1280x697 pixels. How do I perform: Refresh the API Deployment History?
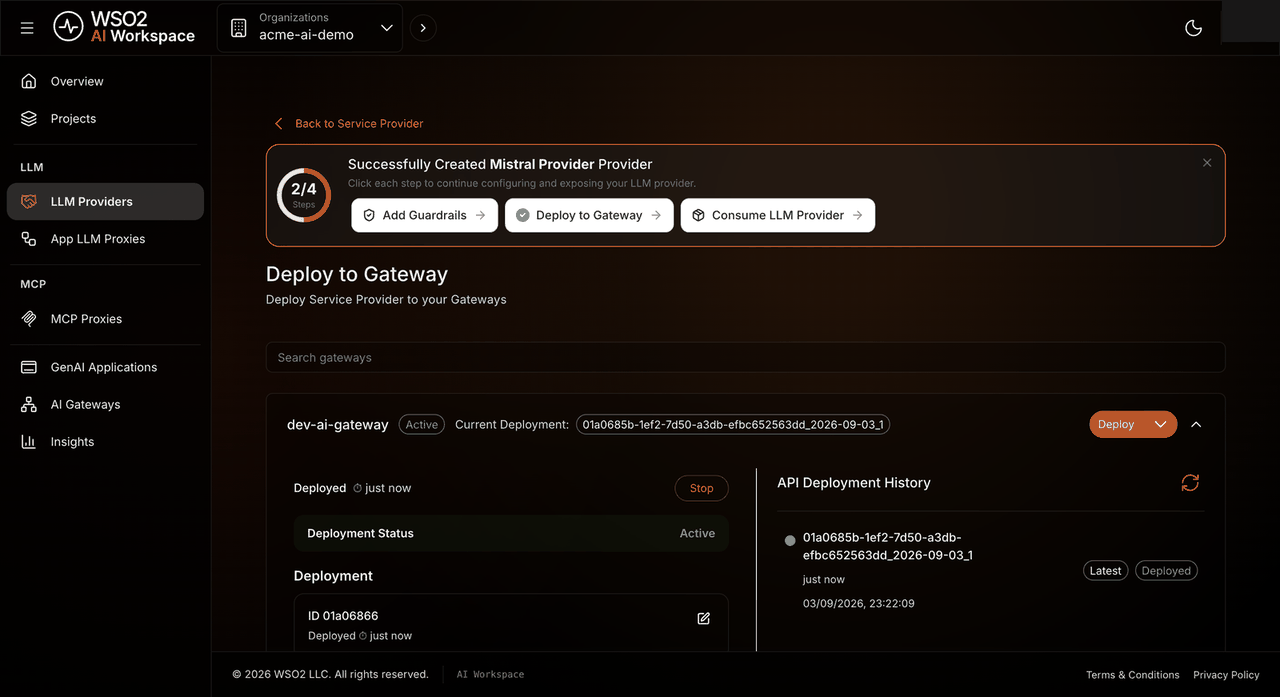(1190, 483)
